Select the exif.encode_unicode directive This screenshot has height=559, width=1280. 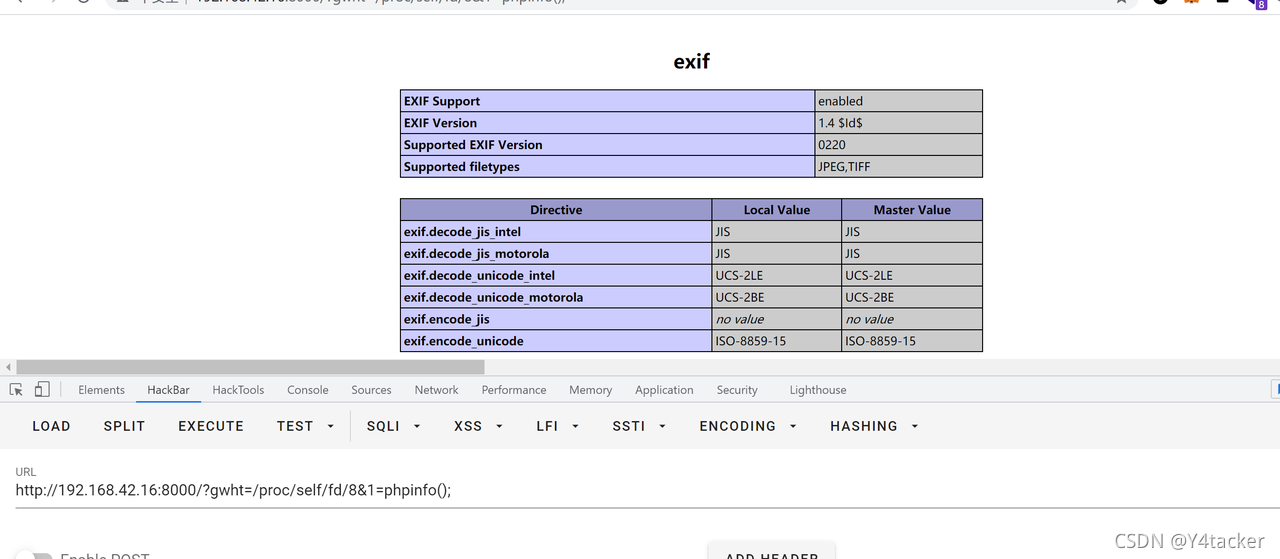464,342
